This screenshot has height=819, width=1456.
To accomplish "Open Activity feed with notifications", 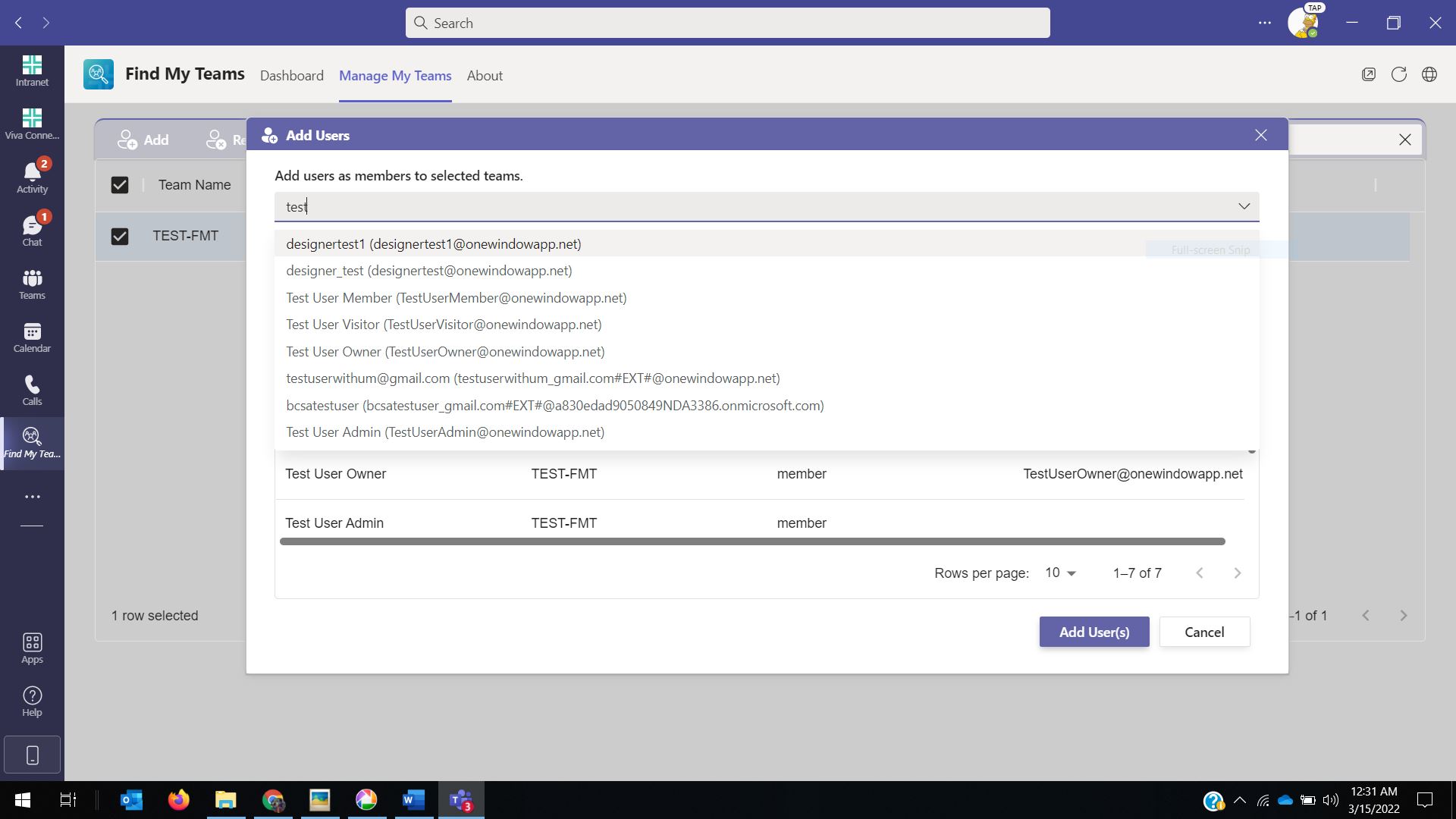I will point(32,177).
